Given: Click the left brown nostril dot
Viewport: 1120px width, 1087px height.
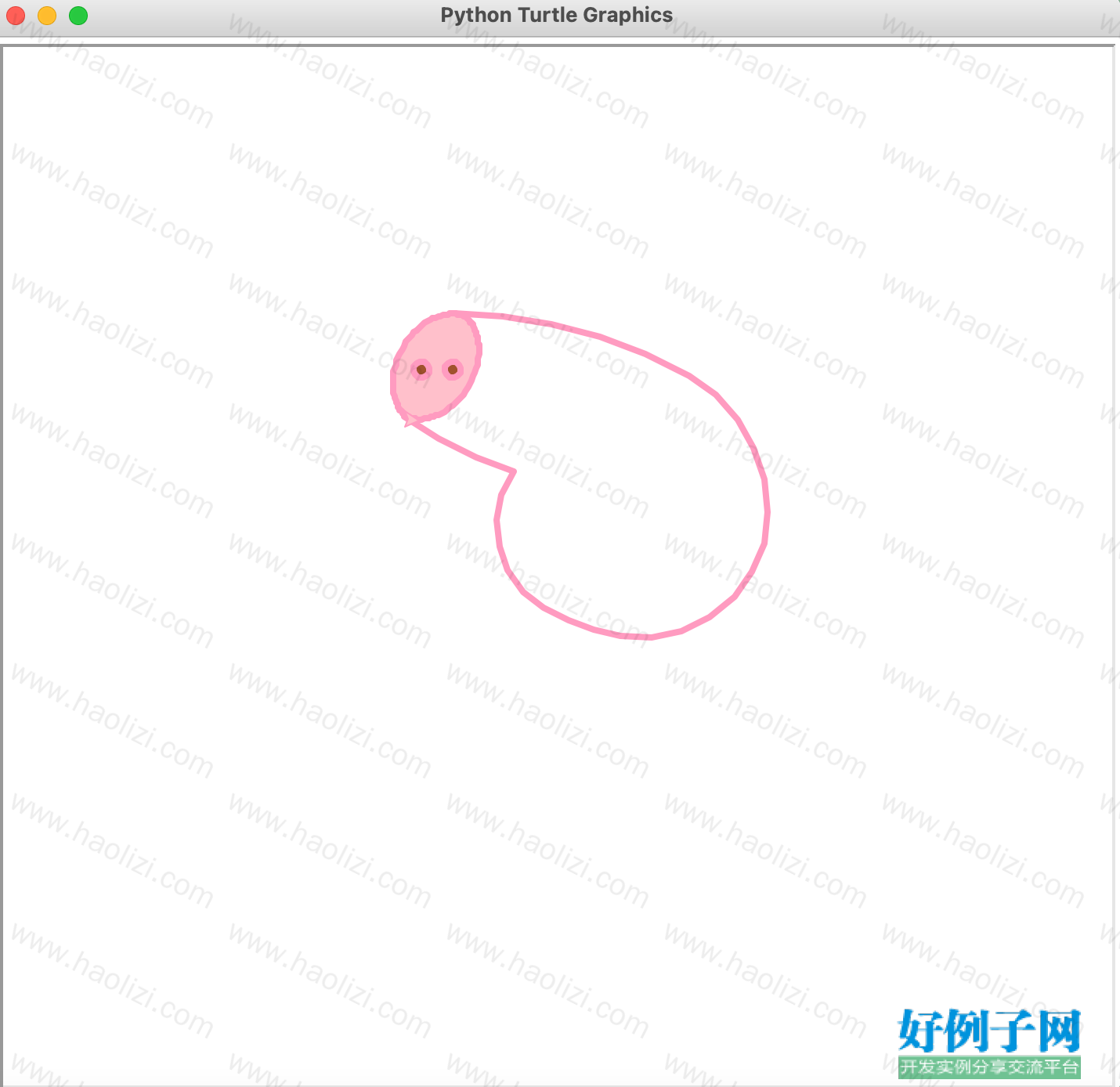Looking at the screenshot, I should (421, 370).
